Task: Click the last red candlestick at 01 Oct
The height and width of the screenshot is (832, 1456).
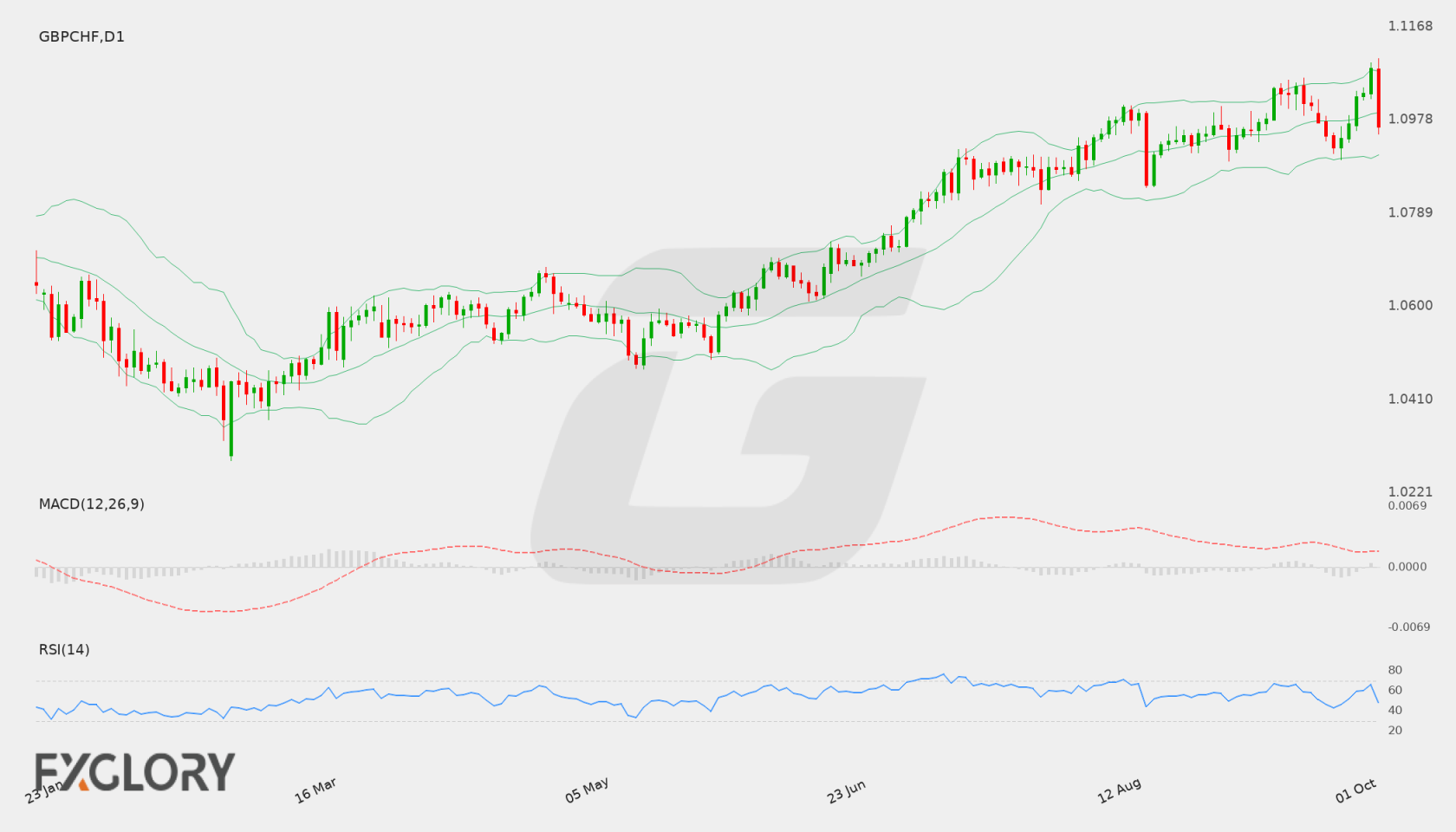Action: (1378, 97)
